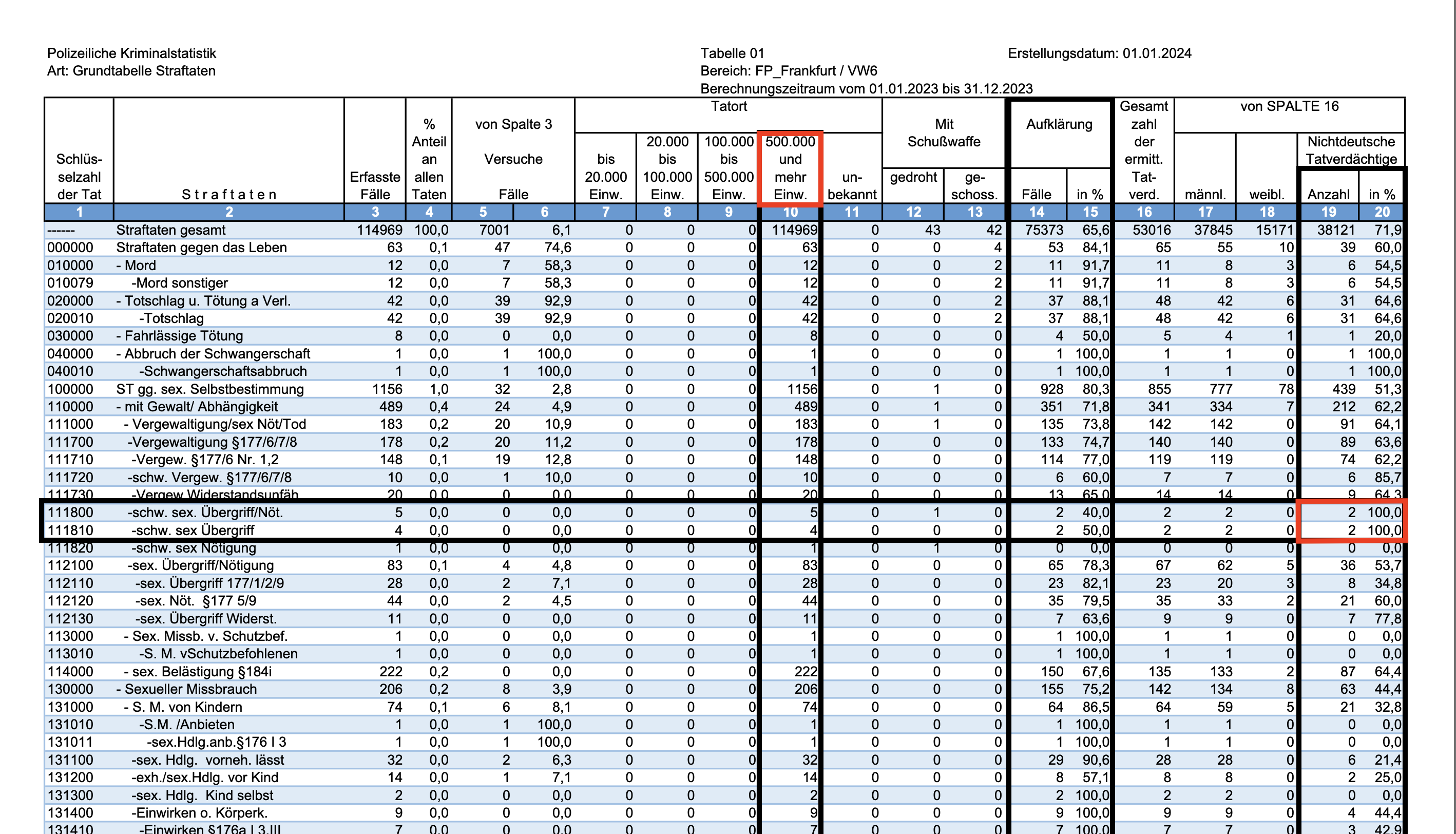Click '-sex.Hdlg.anb.§176 I 3' label
The width and height of the screenshot is (1456, 834).
[217, 743]
